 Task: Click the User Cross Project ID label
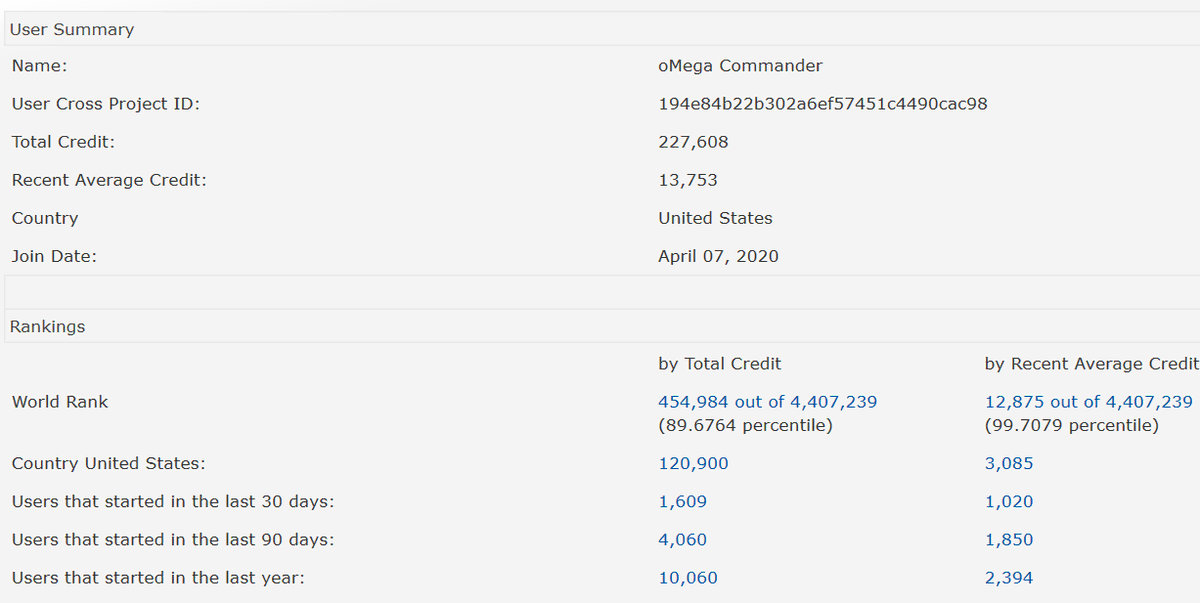click(106, 104)
